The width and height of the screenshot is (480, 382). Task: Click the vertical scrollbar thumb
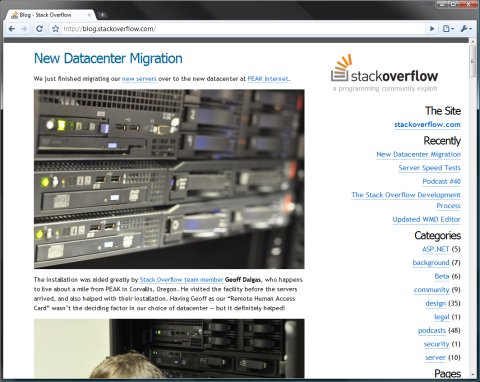(x=472, y=61)
